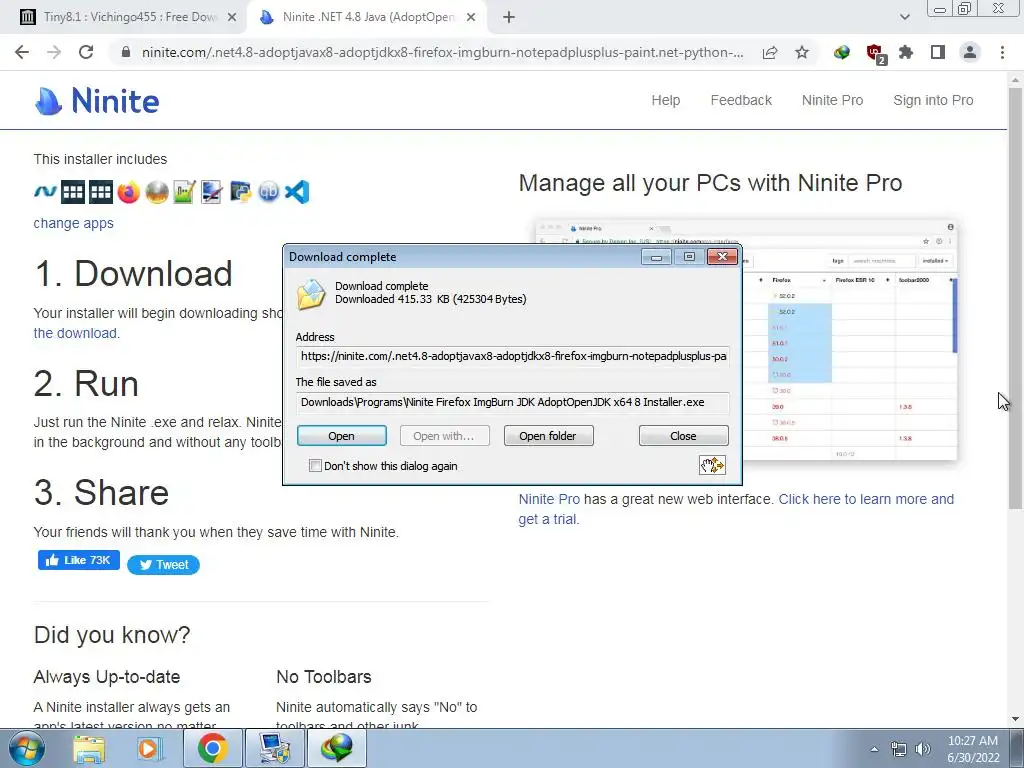Open Feedback link in Ninite header
This screenshot has width=1024, height=768.
(741, 101)
